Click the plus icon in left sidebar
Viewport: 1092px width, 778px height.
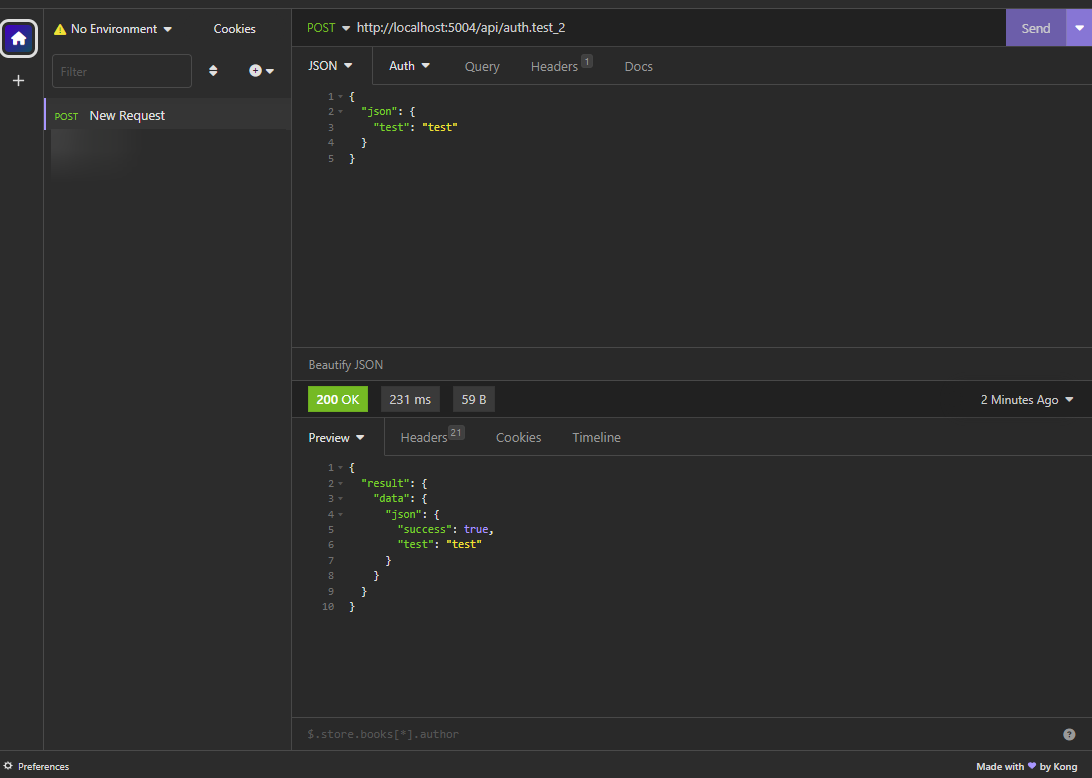click(x=18, y=81)
